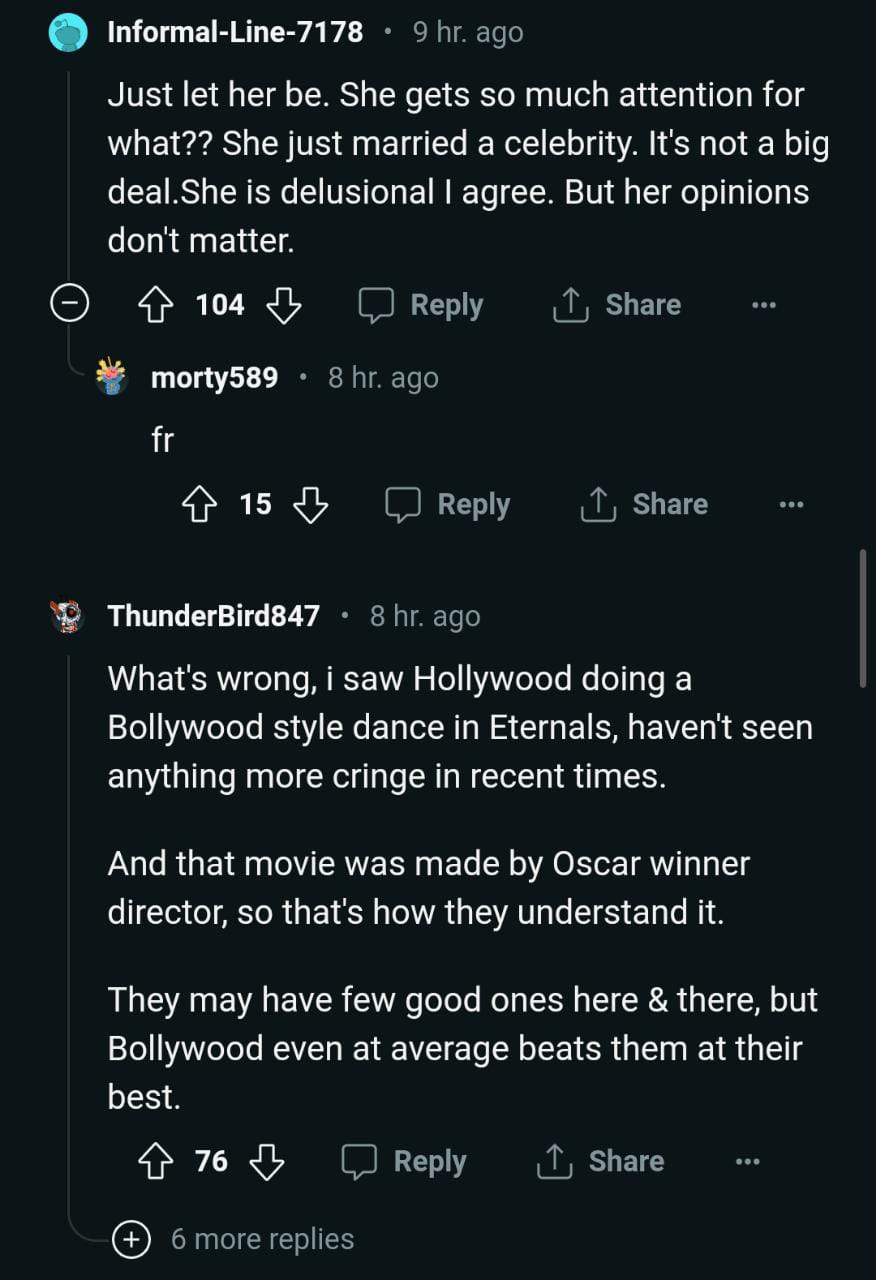Downvote morty589's 'fr' comment
The height and width of the screenshot is (1280, 876).
pyautogui.click(x=311, y=505)
